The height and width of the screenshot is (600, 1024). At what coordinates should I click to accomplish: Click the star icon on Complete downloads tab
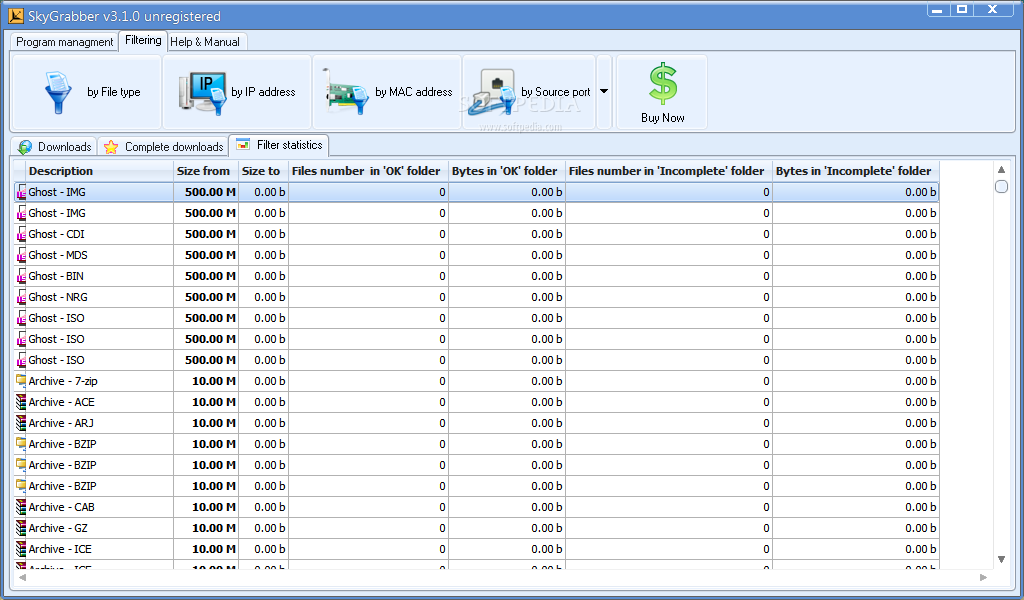point(111,147)
